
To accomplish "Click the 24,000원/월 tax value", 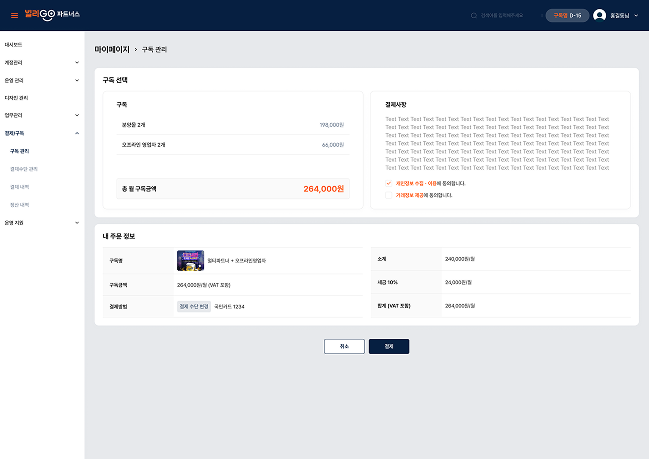I will [458, 282].
